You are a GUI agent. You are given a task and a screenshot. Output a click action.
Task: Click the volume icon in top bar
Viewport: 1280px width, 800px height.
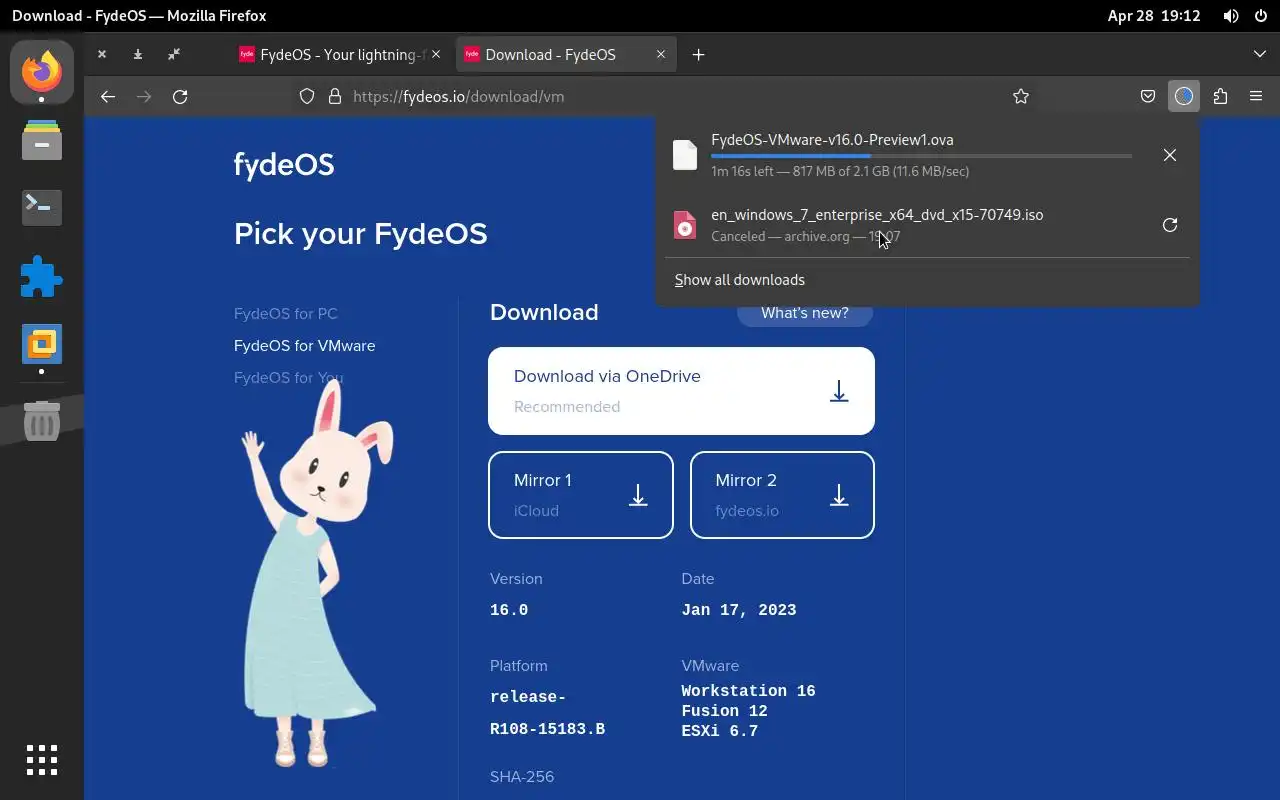point(1231,16)
